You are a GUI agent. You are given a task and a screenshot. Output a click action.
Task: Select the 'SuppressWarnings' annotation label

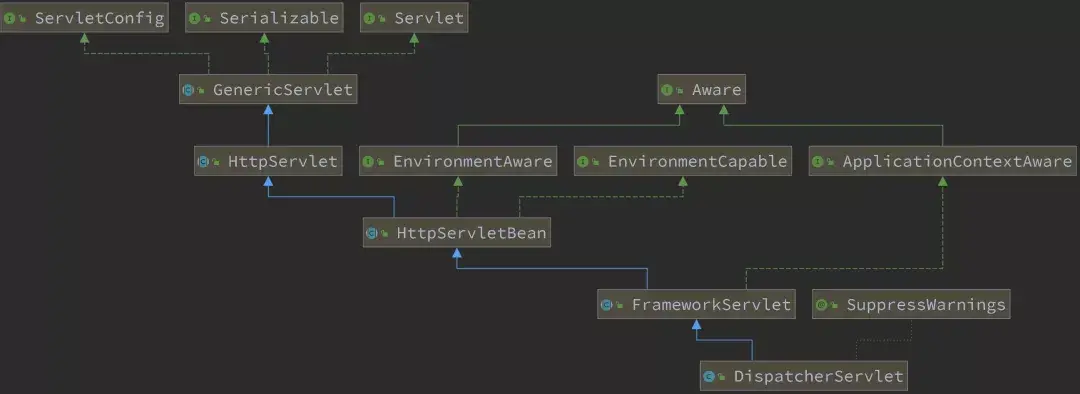926,305
